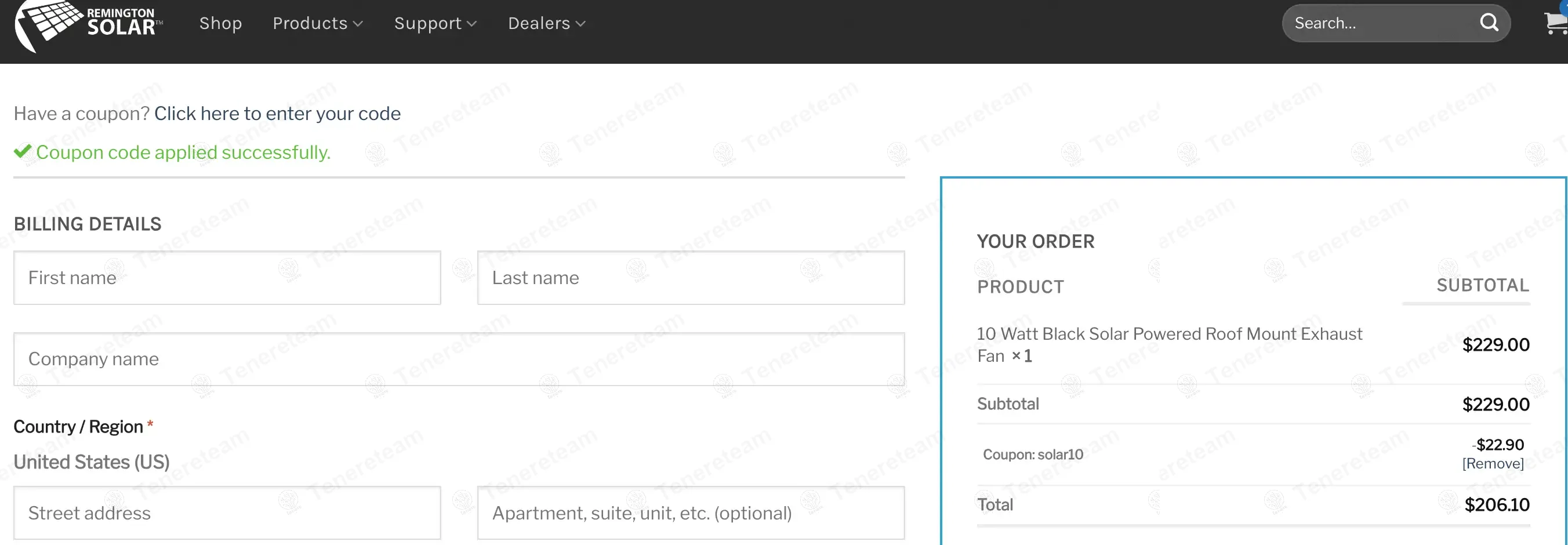
Task: Click the order Total amount $206.10
Action: 1497,505
